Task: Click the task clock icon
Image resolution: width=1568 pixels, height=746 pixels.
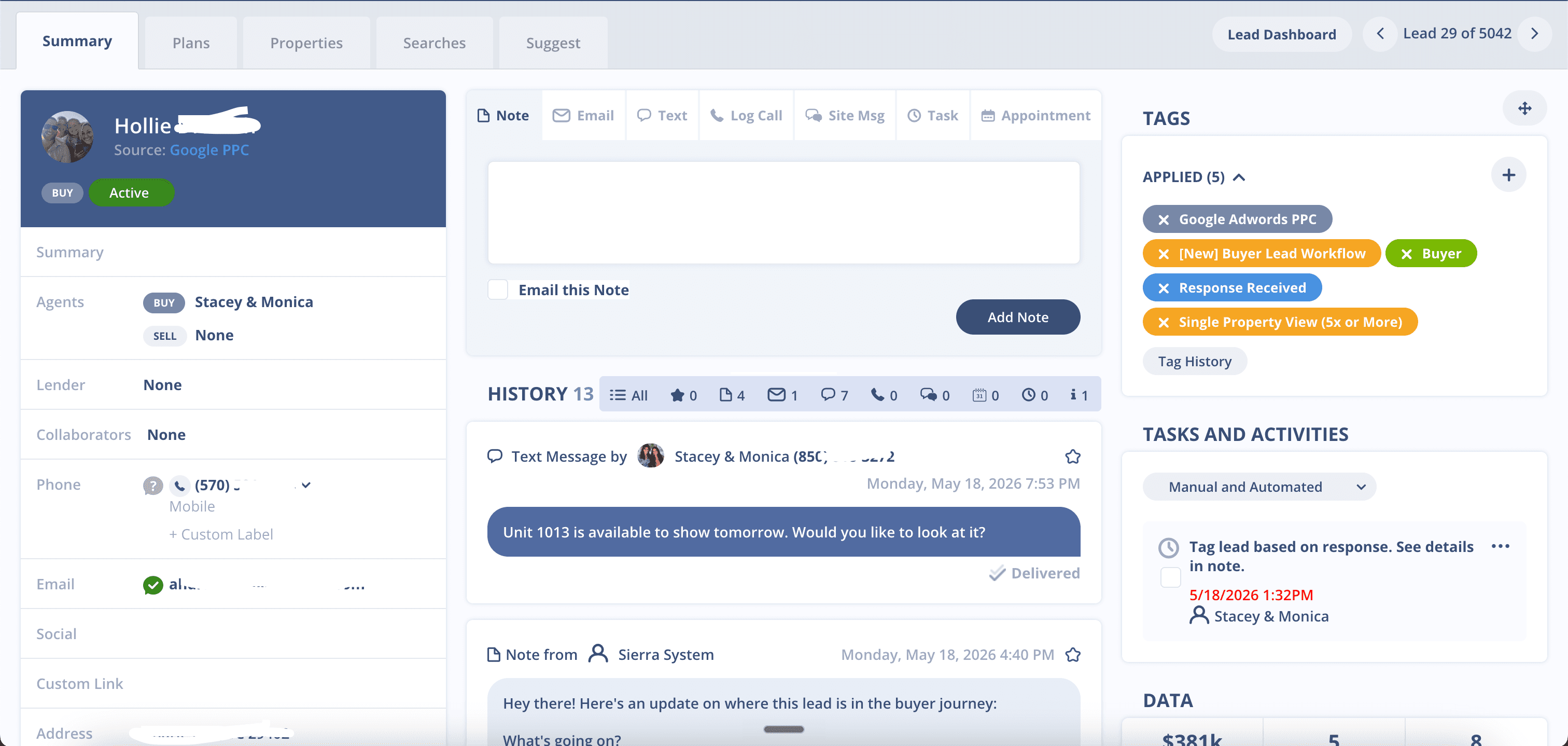Action: pyautogui.click(x=1168, y=547)
